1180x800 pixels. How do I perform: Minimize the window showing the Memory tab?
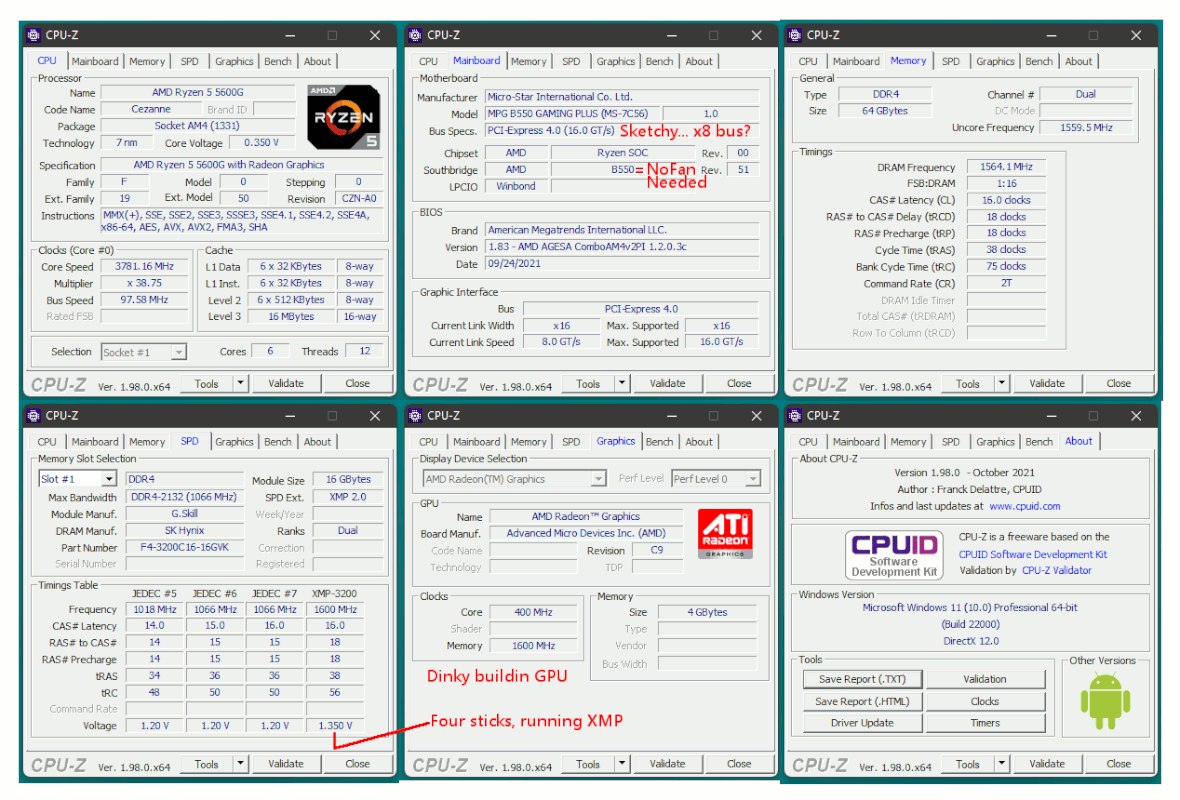[x=1051, y=35]
